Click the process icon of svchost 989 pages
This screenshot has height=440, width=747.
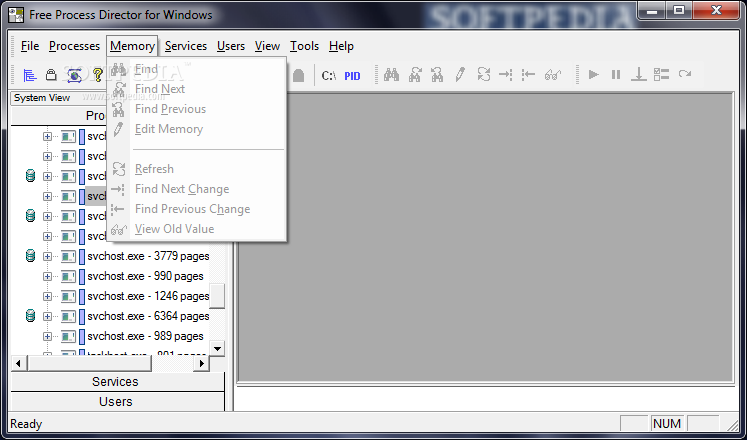(x=68, y=336)
